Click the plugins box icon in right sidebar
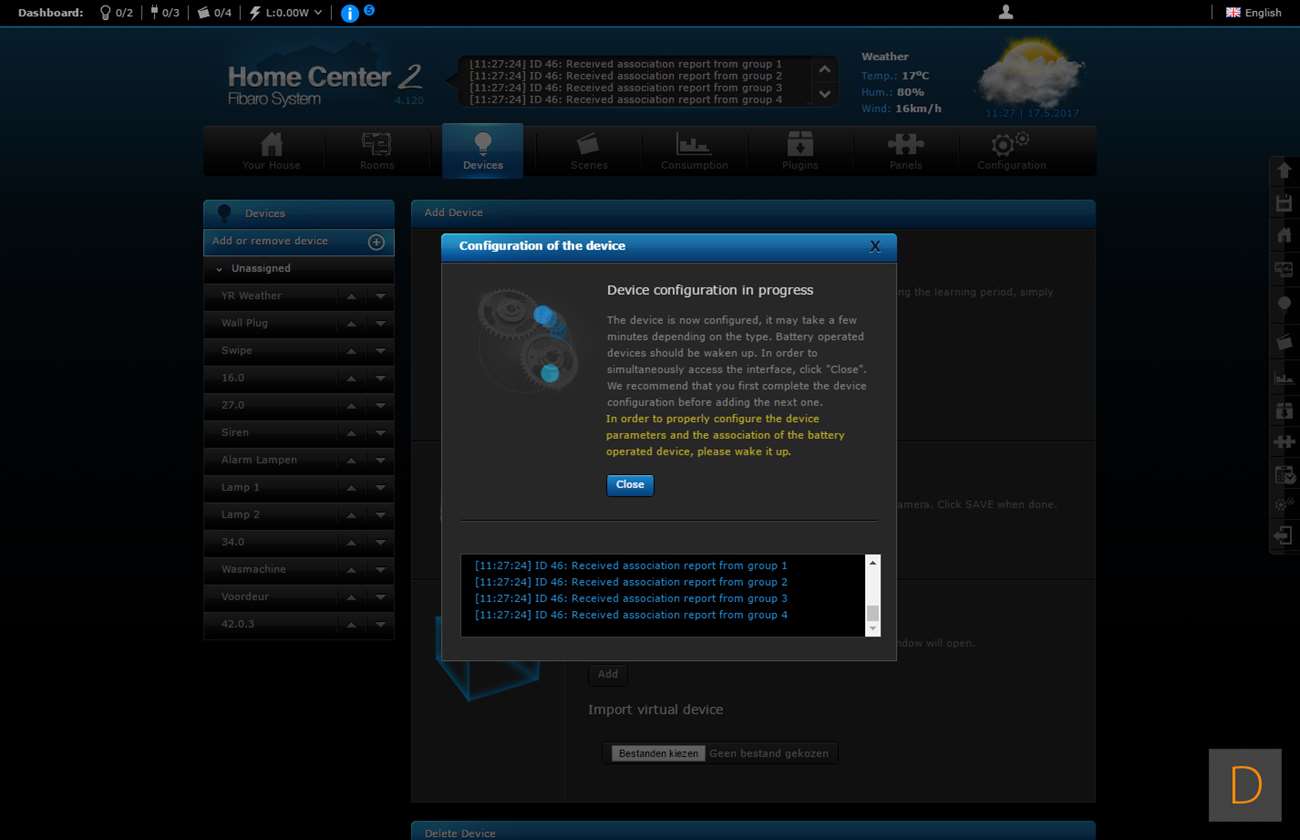The image size is (1300, 840). (1284, 410)
